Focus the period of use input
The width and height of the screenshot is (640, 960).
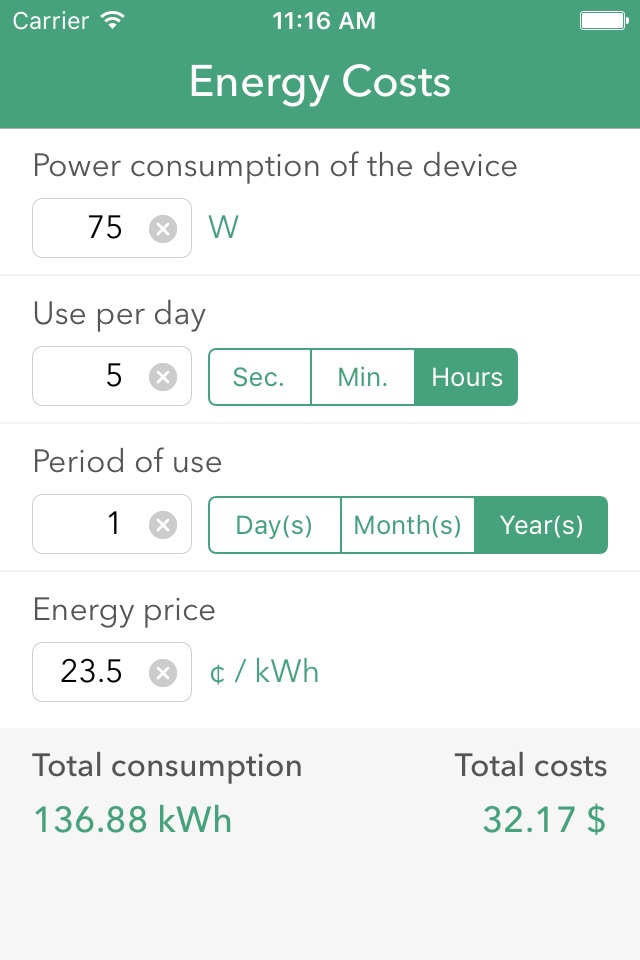[112, 524]
